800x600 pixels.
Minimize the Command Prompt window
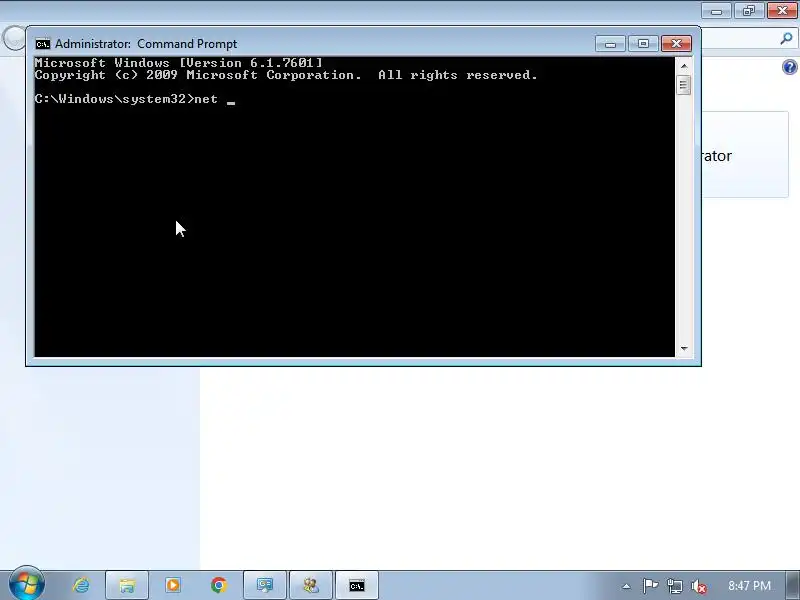coord(610,44)
